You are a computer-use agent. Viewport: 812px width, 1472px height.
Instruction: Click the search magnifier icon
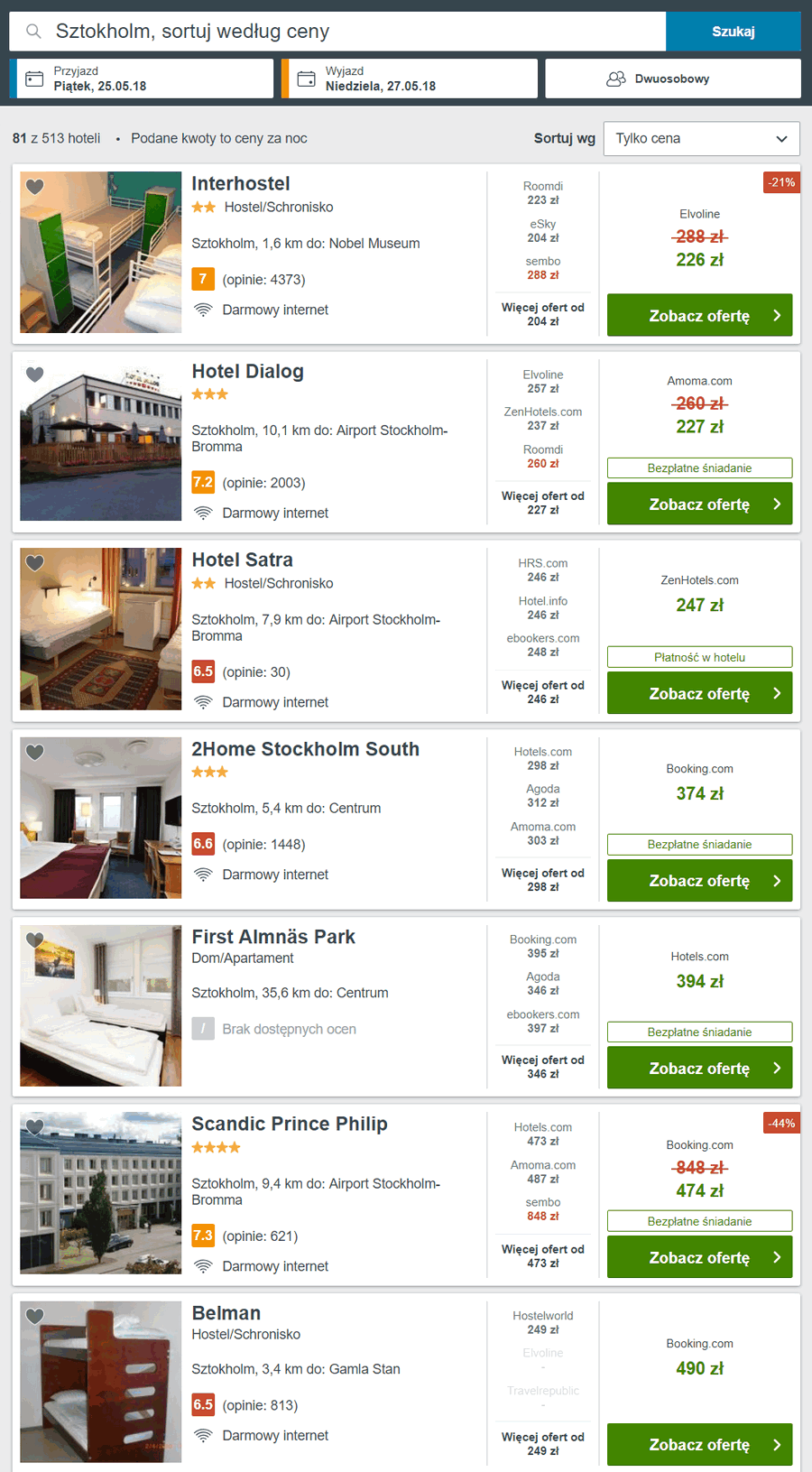(33, 32)
